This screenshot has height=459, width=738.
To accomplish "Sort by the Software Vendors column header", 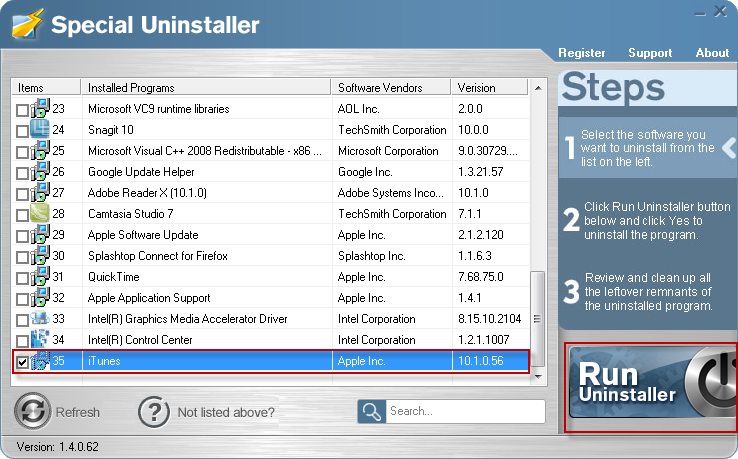I will (x=391, y=88).
